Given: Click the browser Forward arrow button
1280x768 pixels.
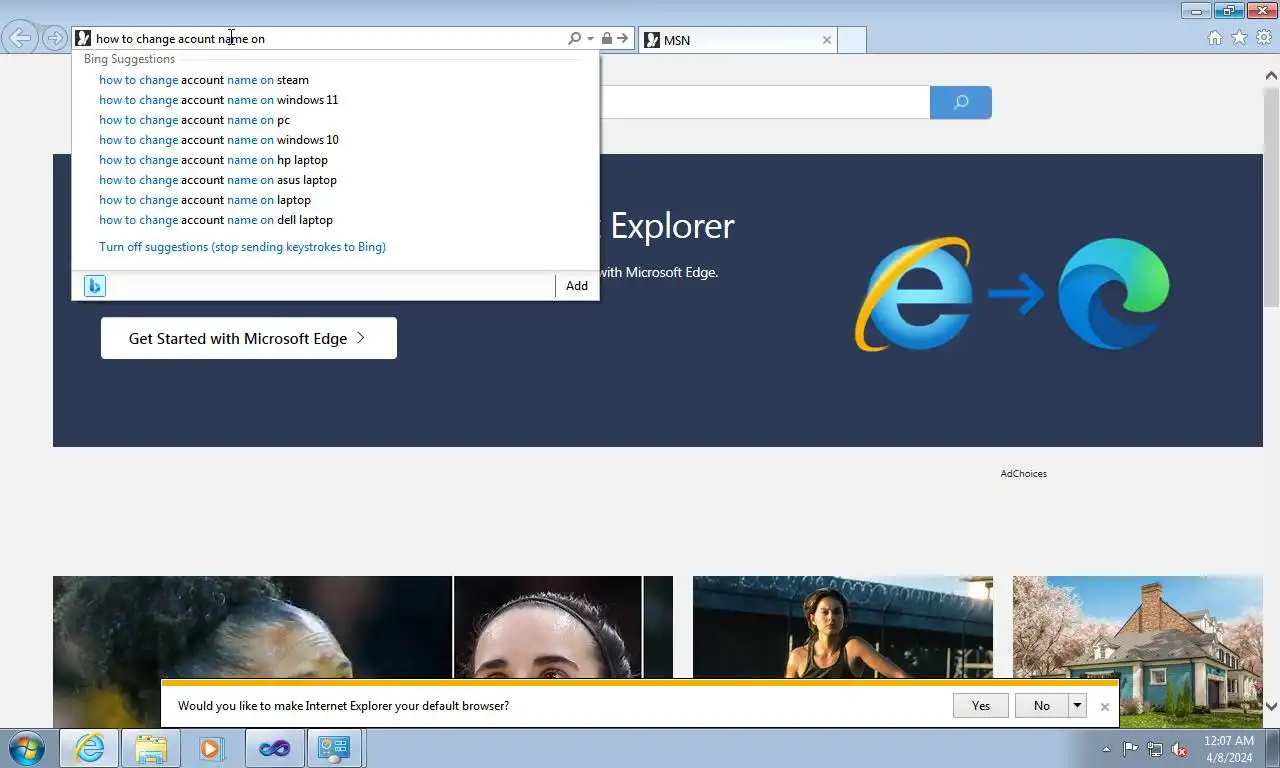Looking at the screenshot, I should 54,39.
